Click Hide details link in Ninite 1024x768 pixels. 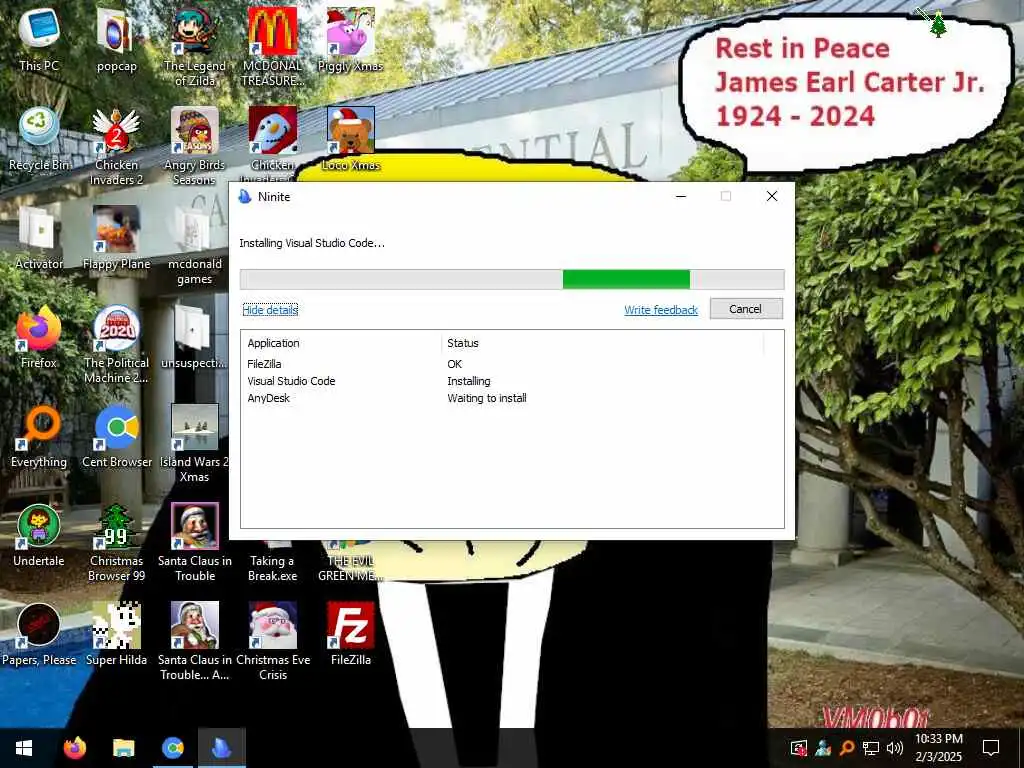tap(270, 310)
